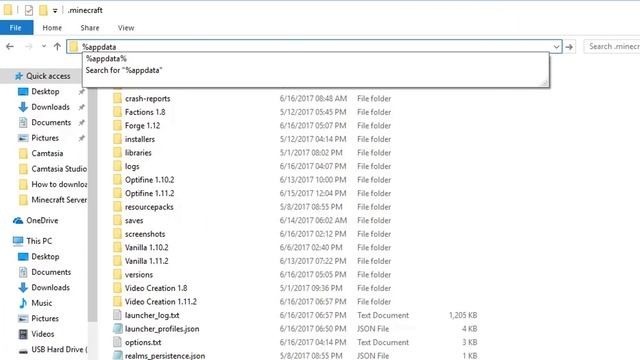640x360 pixels.
Task: Click the Forward navigation arrow
Action: [x=29, y=47]
